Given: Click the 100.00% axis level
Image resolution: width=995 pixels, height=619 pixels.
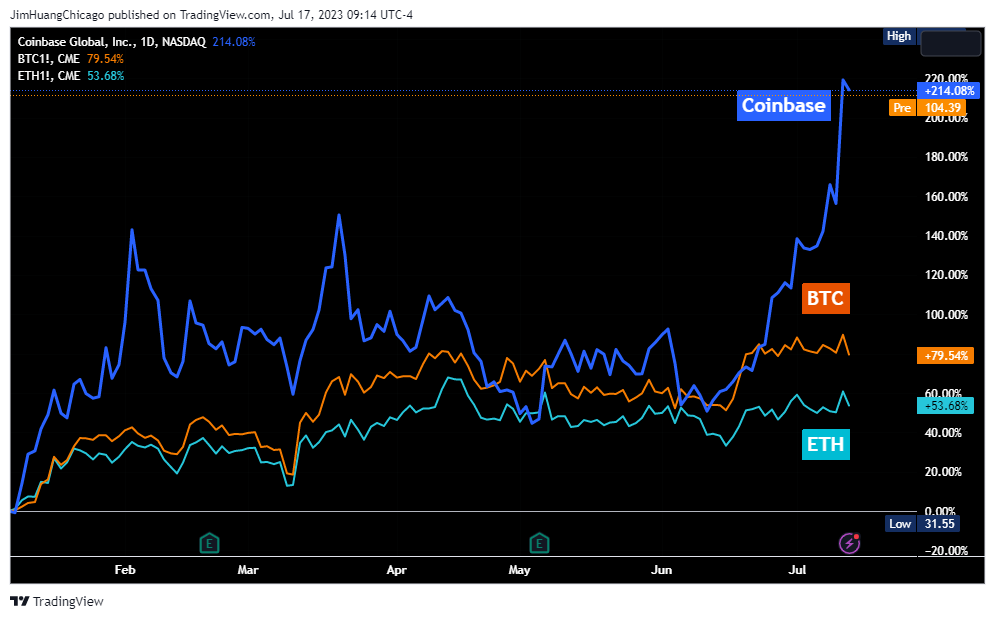Looking at the screenshot, I should coord(946,315).
